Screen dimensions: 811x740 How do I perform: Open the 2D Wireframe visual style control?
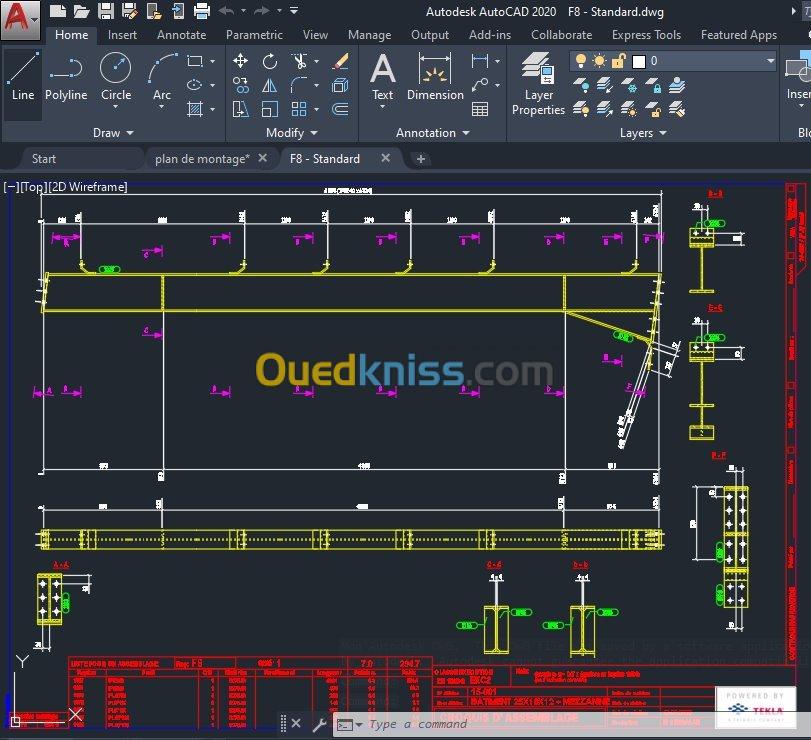pos(88,186)
